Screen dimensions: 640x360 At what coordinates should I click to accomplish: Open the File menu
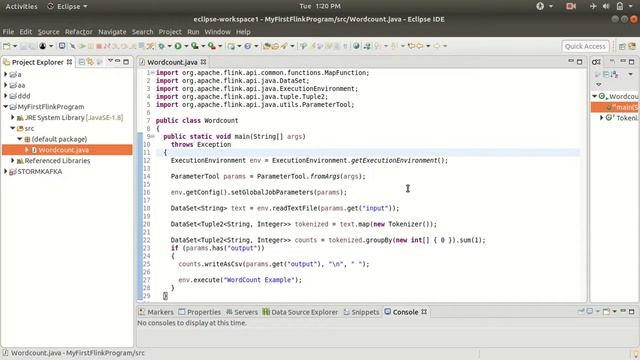(x=8, y=32)
